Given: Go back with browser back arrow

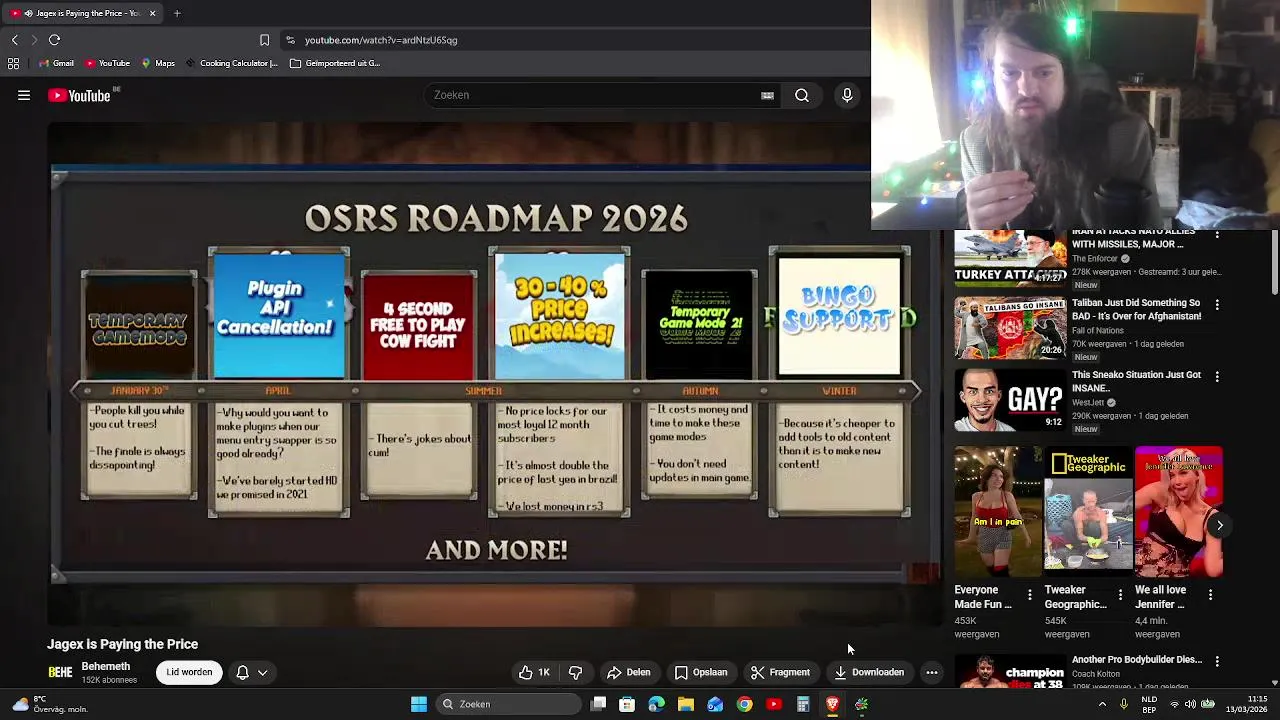Looking at the screenshot, I should [x=15, y=40].
